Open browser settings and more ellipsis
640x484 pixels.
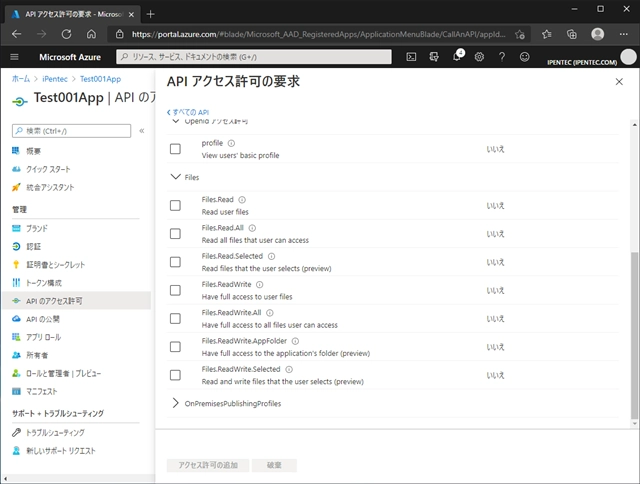[624, 34]
